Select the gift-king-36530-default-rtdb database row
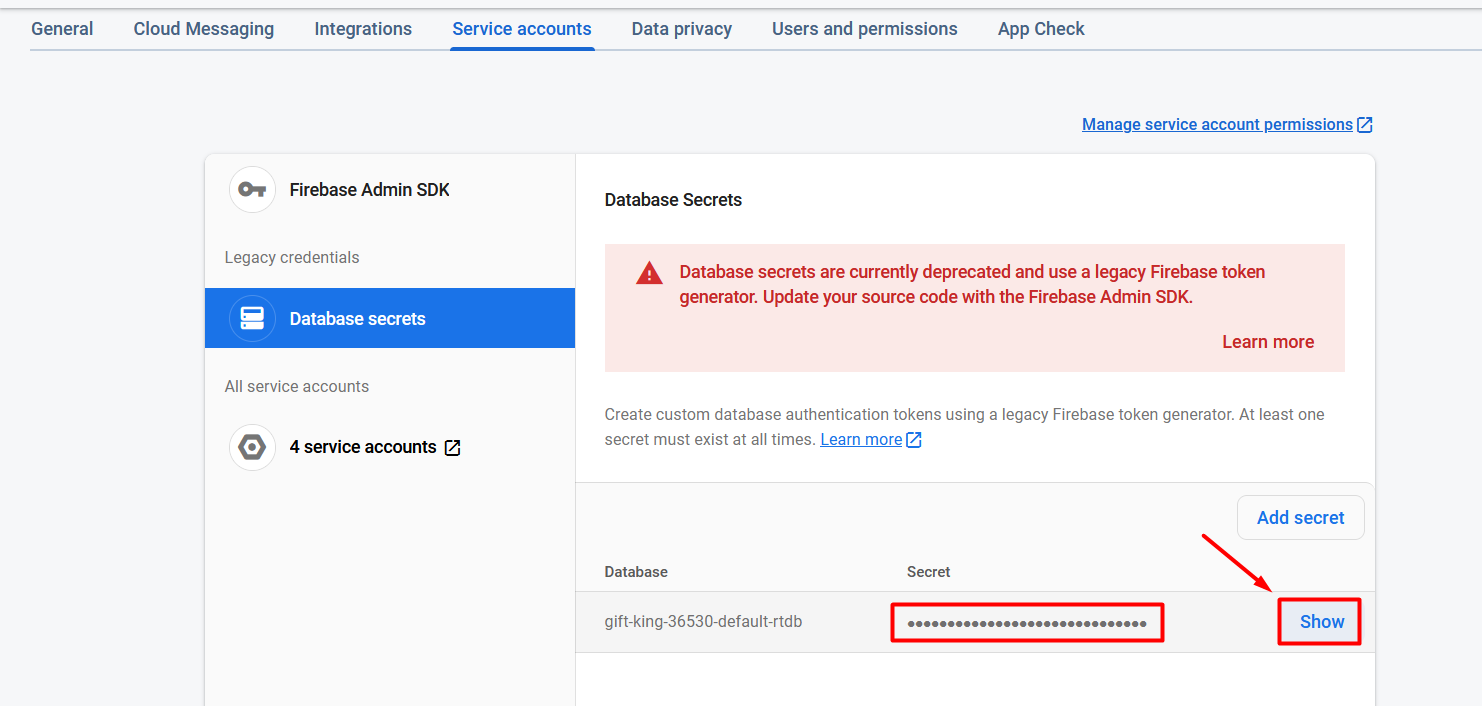1482x706 pixels. coord(974,622)
